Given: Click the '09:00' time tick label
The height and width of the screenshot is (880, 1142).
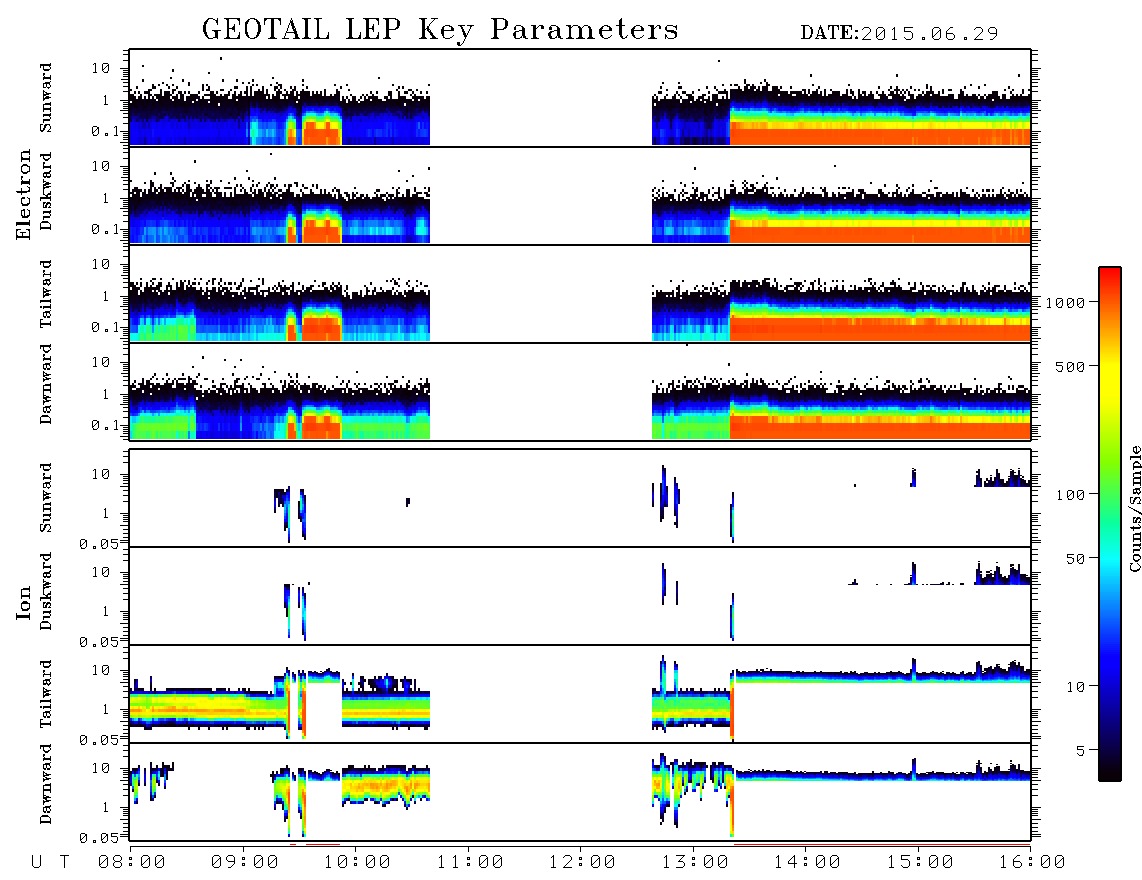Looking at the screenshot, I should (245, 863).
